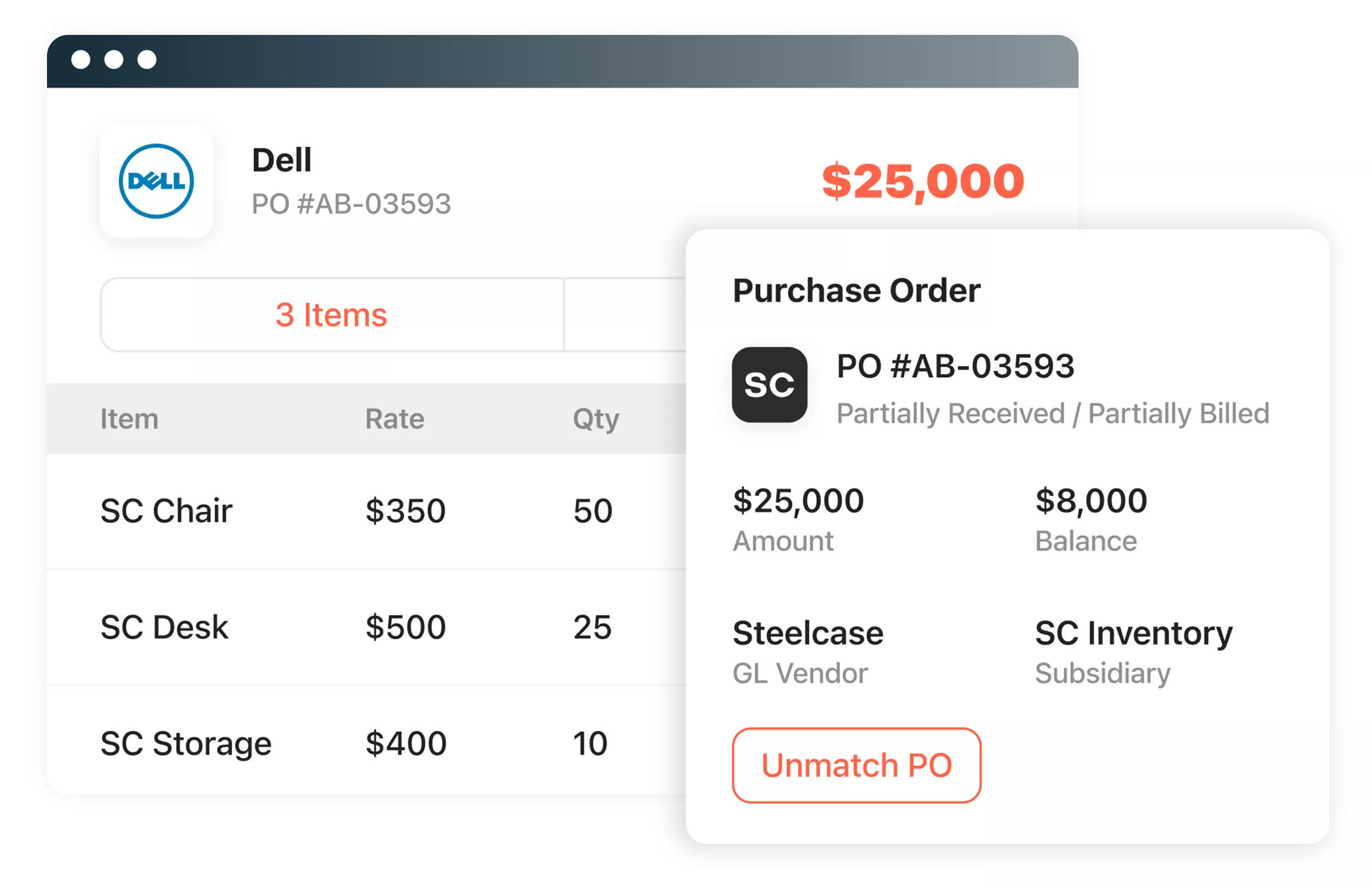Click the Steelcase GL Vendor field
This screenshot has height=889, width=1372.
pos(807,634)
